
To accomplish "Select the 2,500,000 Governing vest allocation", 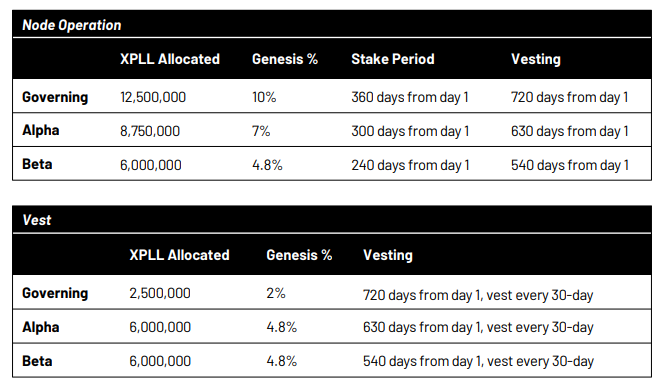I will pyautogui.click(x=160, y=293).
